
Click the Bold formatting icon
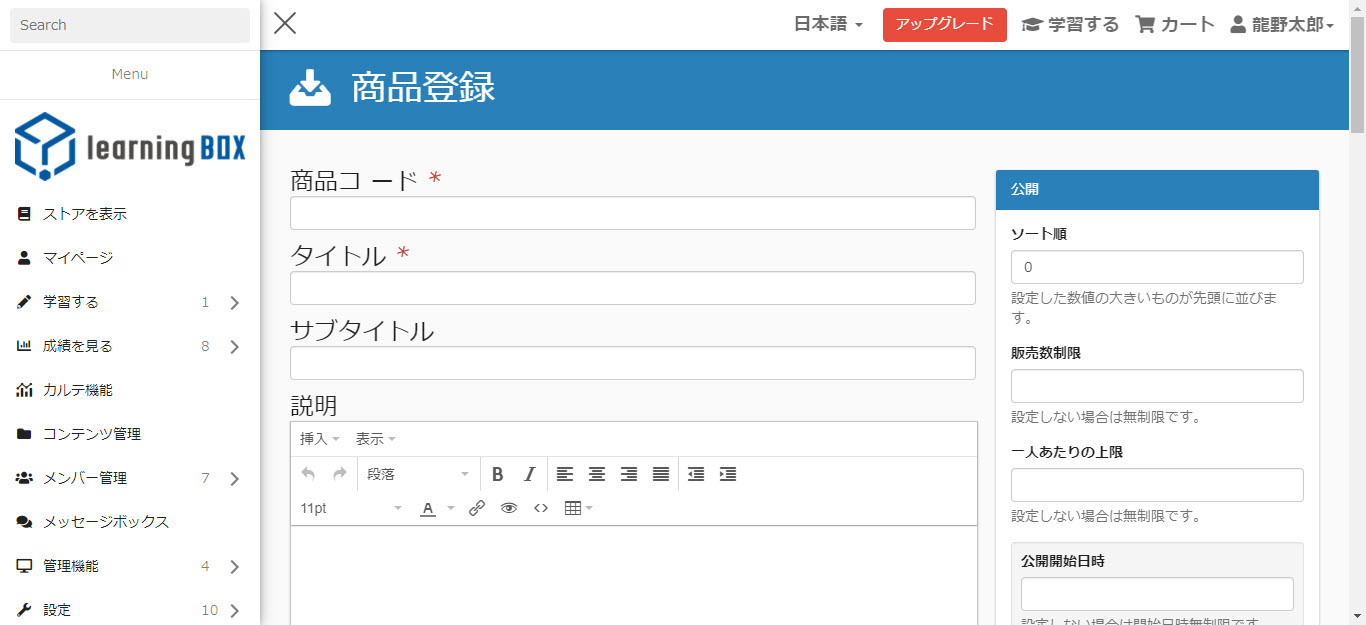coord(497,474)
